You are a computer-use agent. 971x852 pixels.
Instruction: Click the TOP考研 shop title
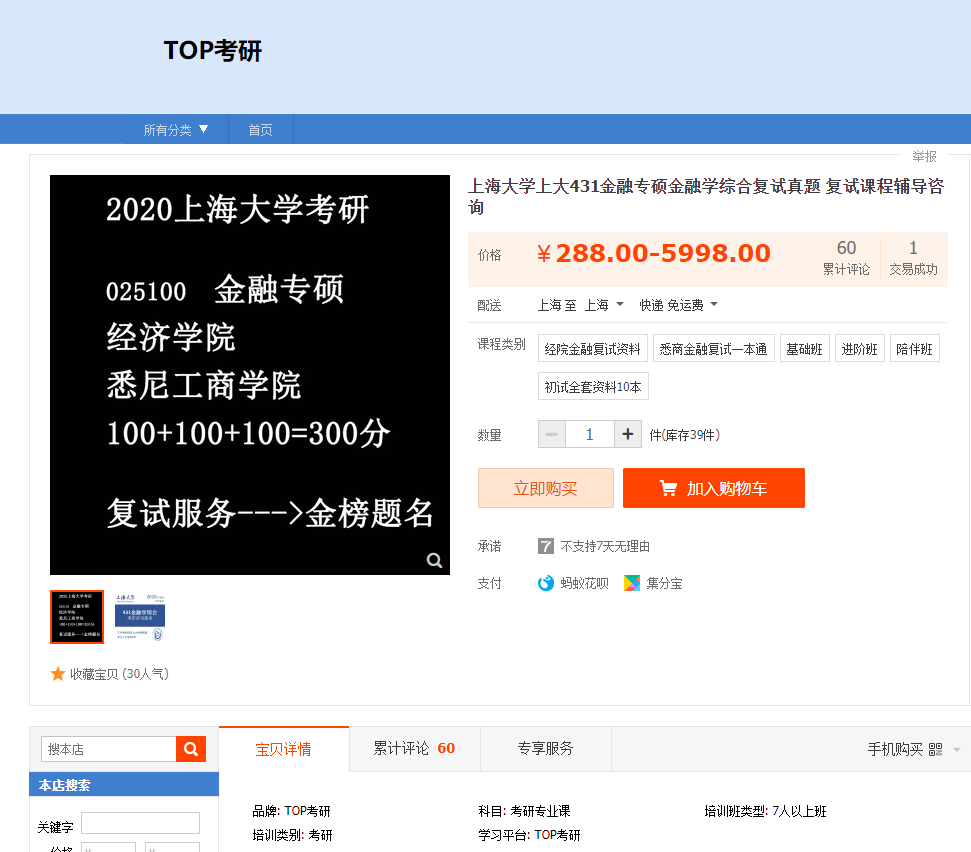[212, 51]
